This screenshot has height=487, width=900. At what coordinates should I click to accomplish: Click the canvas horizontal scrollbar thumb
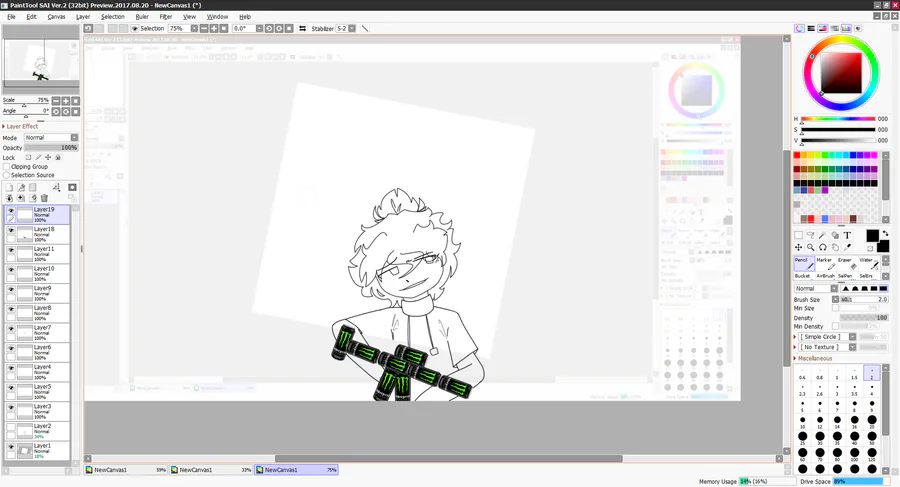point(448,458)
